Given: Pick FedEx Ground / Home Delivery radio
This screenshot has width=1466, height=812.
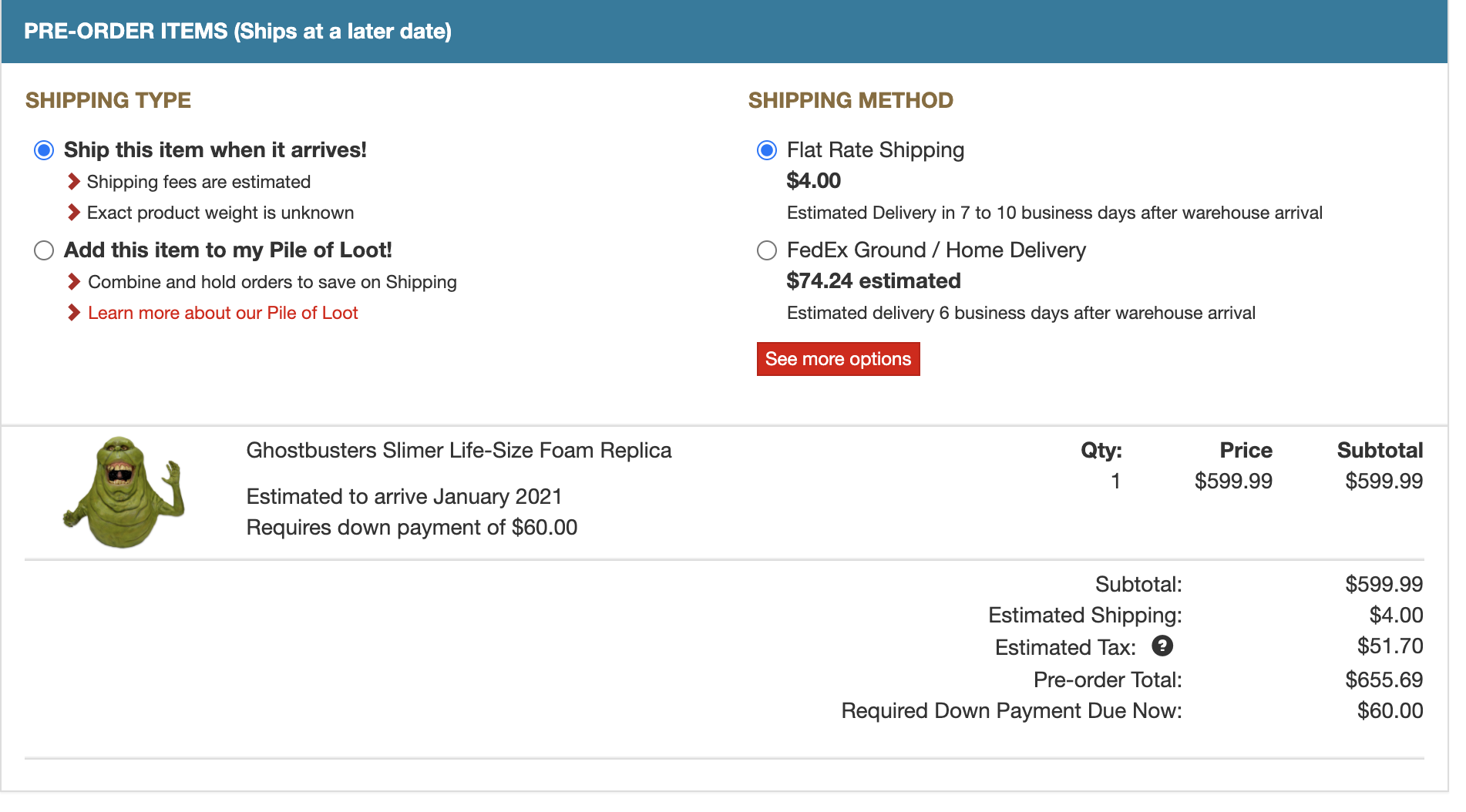Looking at the screenshot, I should pyautogui.click(x=767, y=250).
